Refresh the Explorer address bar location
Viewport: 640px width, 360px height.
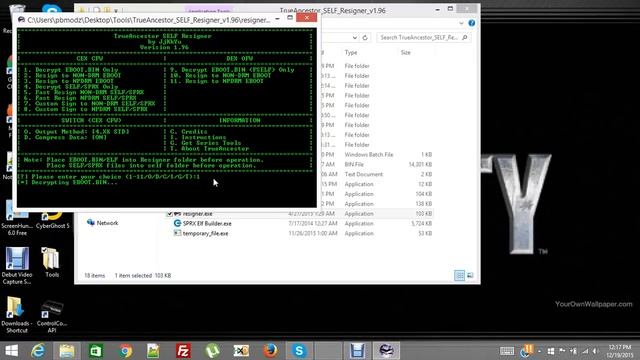click(x=365, y=38)
